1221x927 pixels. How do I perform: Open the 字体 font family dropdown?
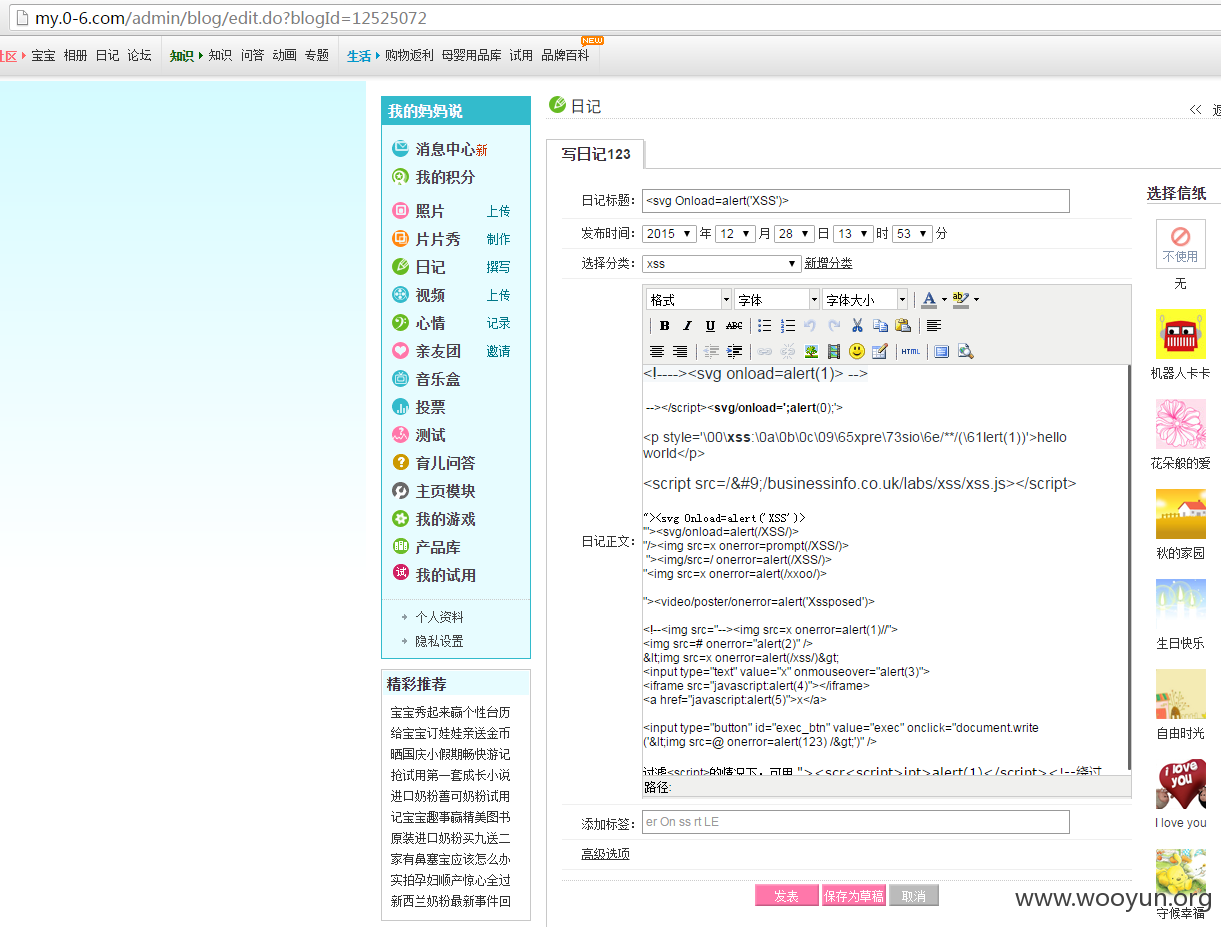pyautogui.click(x=777, y=299)
